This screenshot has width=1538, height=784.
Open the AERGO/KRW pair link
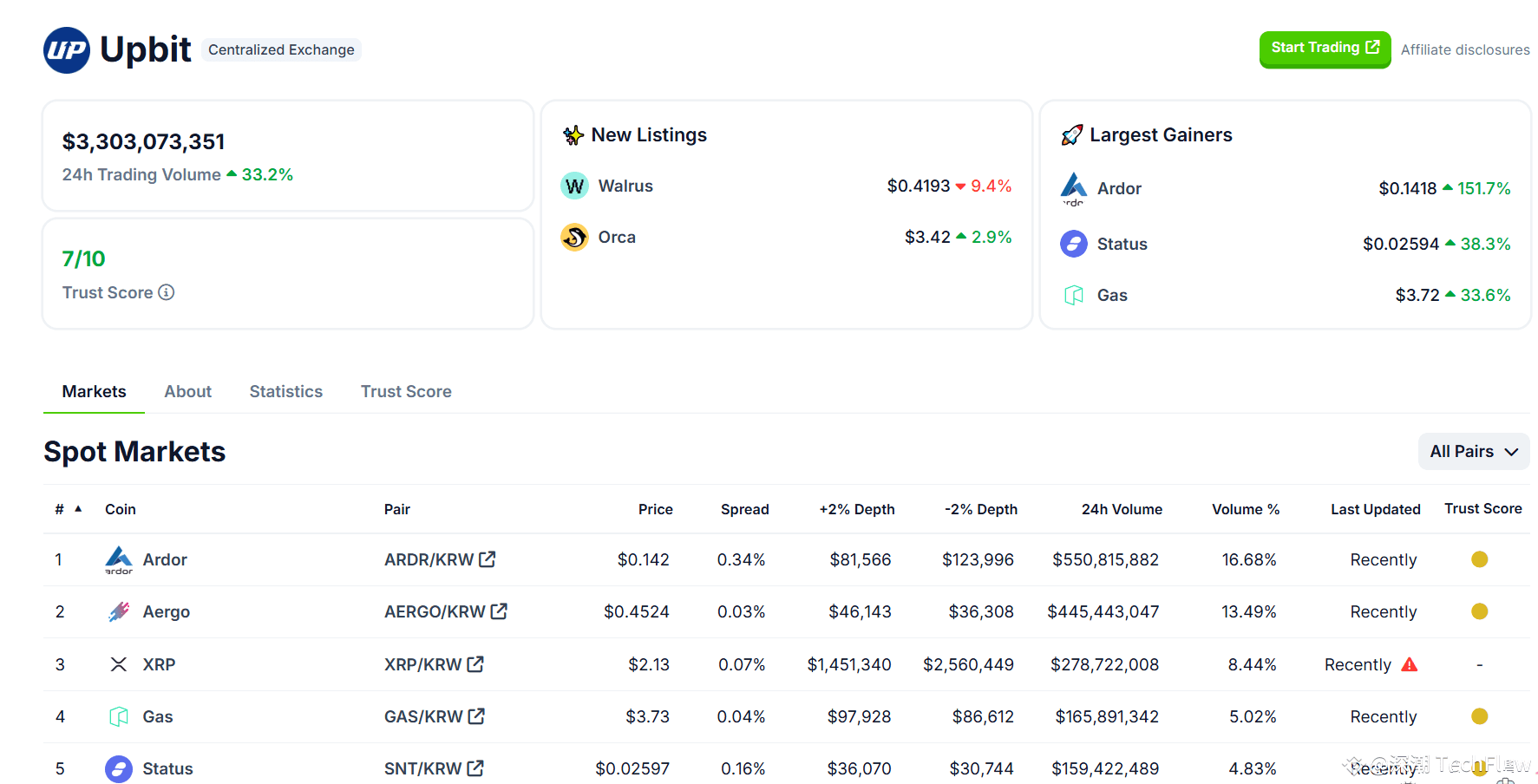[435, 611]
